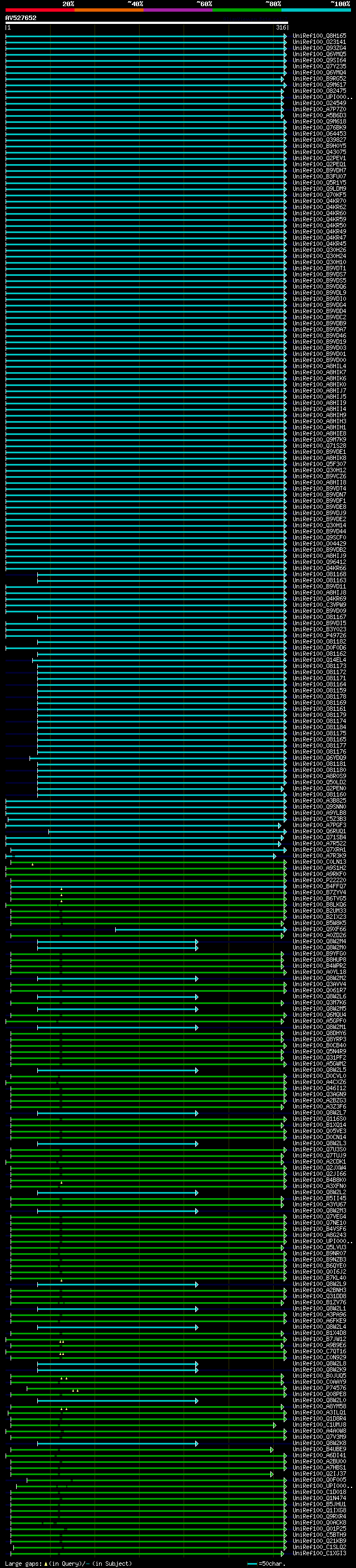The height and width of the screenshot is (1568, 356).
Task: Click the cyan ~100% legend color segment
Action: [317, 10]
